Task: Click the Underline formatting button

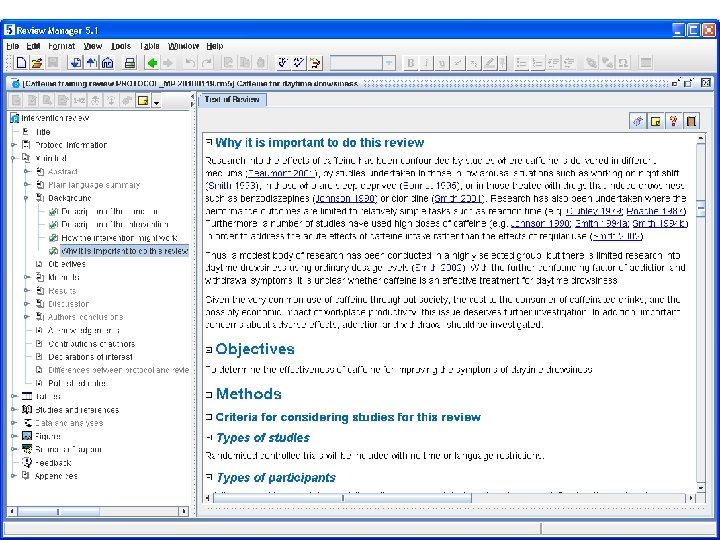Action: point(442,63)
